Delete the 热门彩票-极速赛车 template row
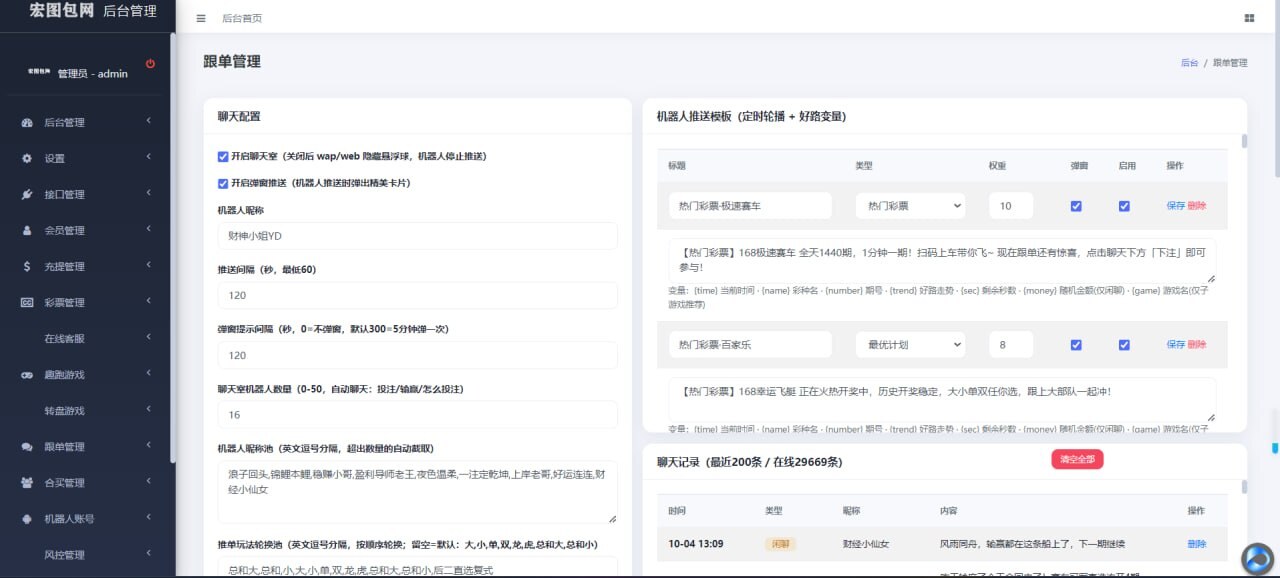The height and width of the screenshot is (578, 1280). 1197,206
